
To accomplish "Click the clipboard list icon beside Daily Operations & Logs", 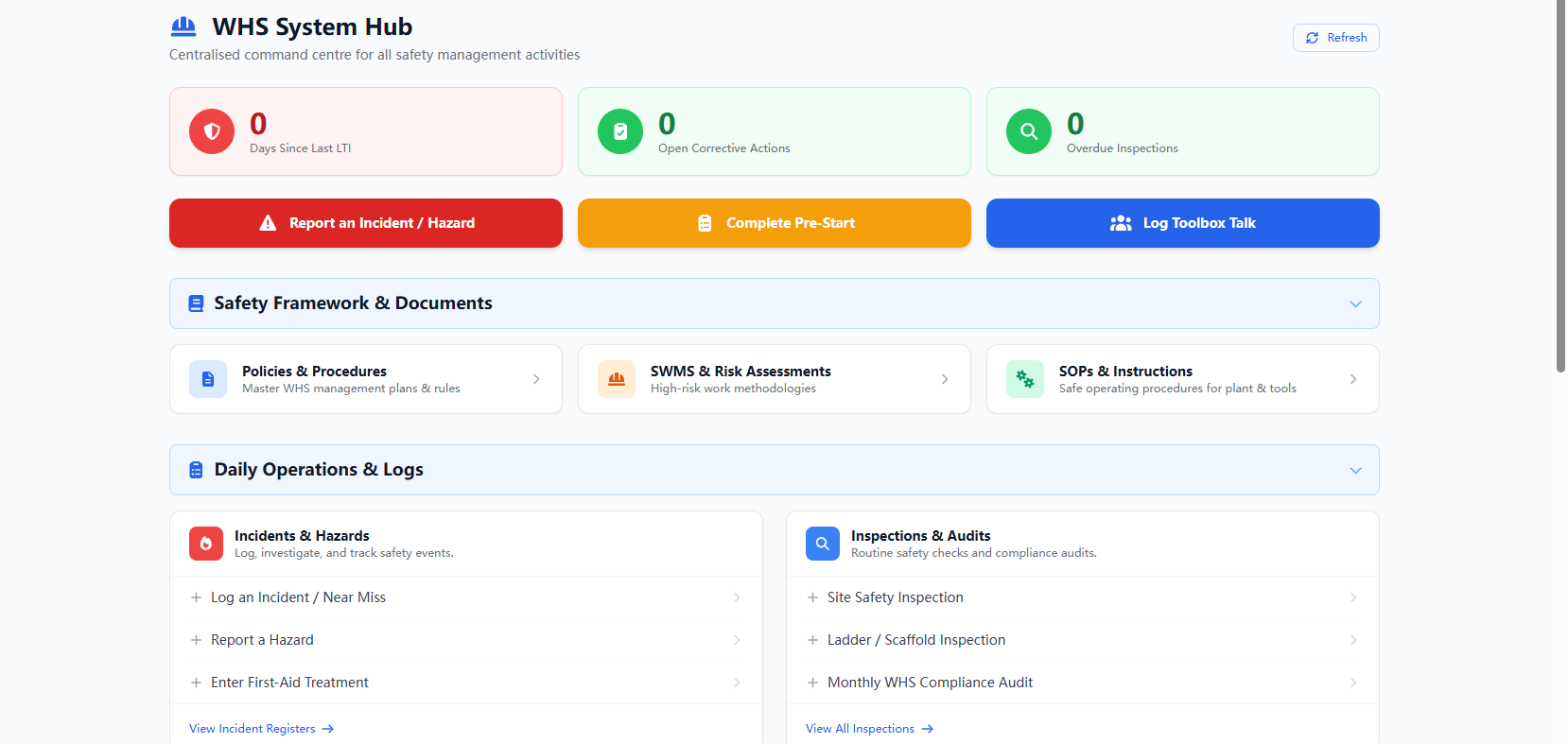I will (196, 470).
